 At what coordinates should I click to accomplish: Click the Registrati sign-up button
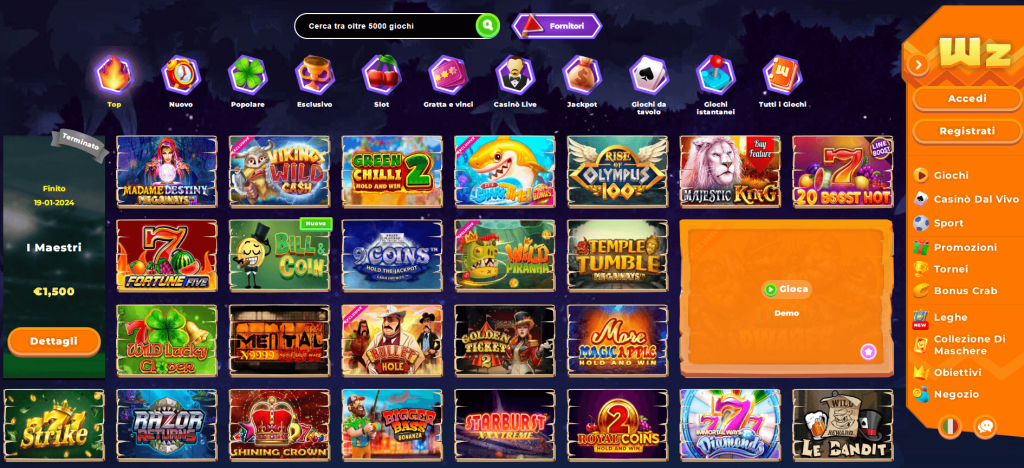[967, 131]
